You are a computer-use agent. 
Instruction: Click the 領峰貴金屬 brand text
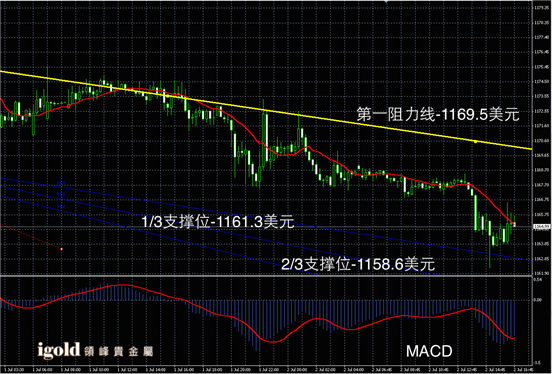coord(119,351)
